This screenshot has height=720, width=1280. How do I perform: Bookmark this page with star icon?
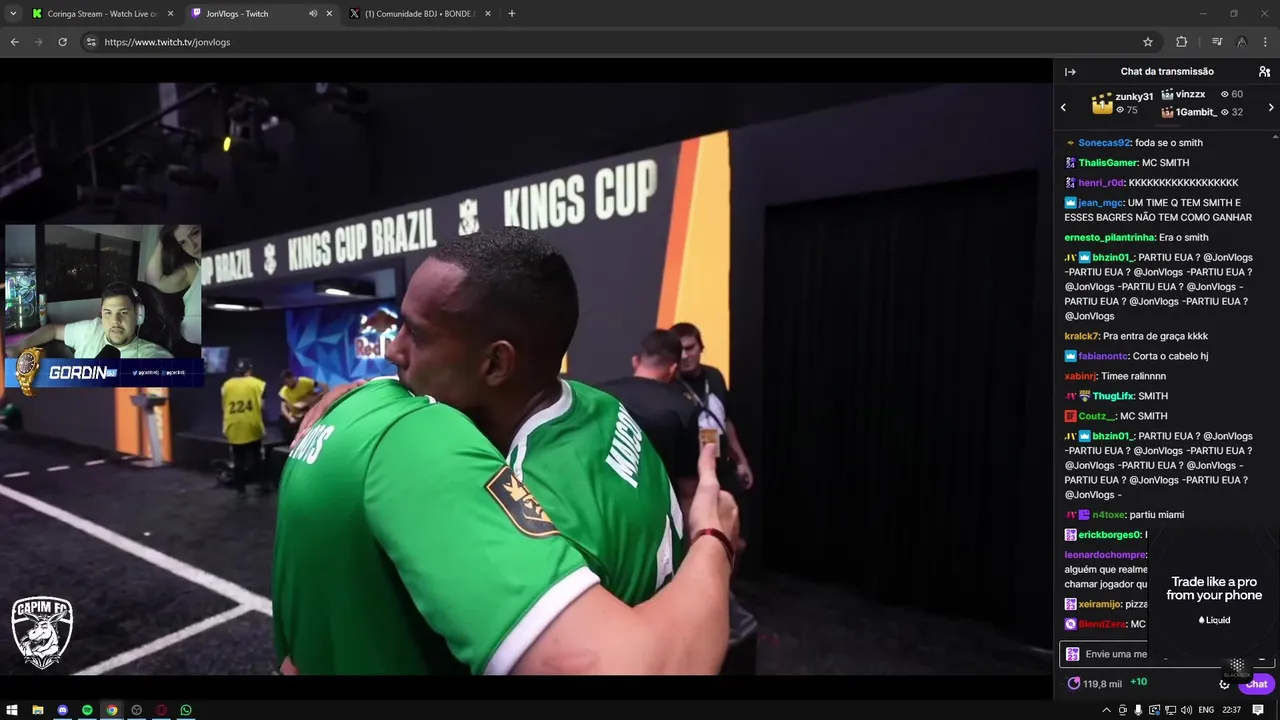coord(1148,42)
